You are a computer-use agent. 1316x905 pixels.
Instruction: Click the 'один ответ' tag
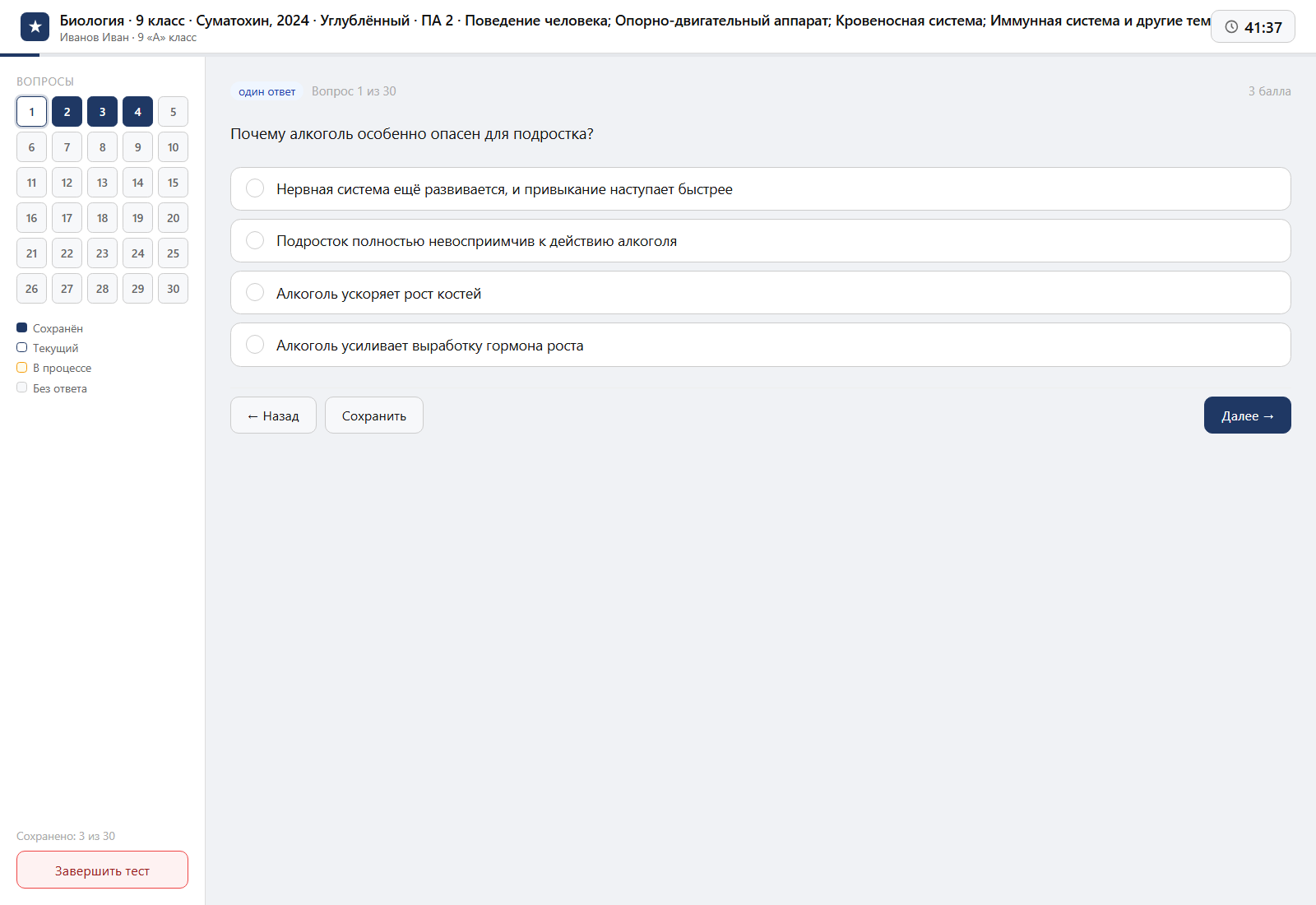pyautogui.click(x=267, y=91)
